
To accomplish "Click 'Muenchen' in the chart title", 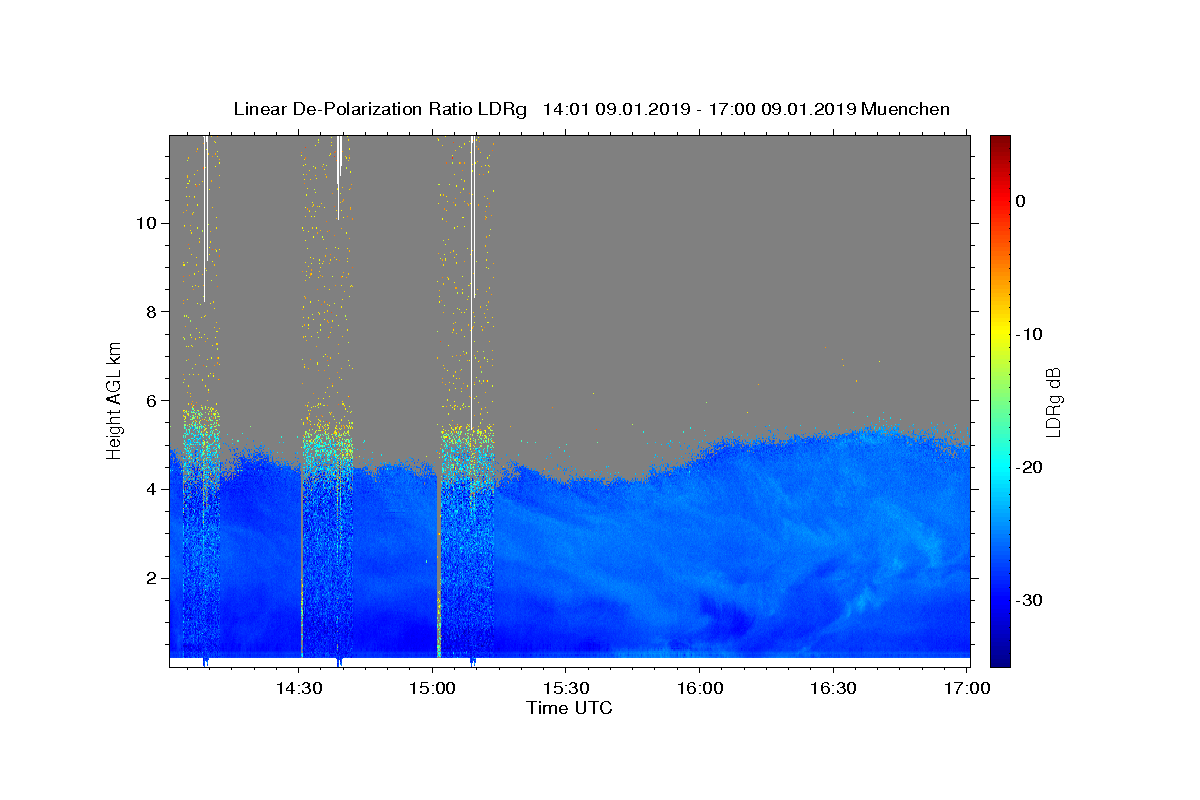I will tap(905, 109).
